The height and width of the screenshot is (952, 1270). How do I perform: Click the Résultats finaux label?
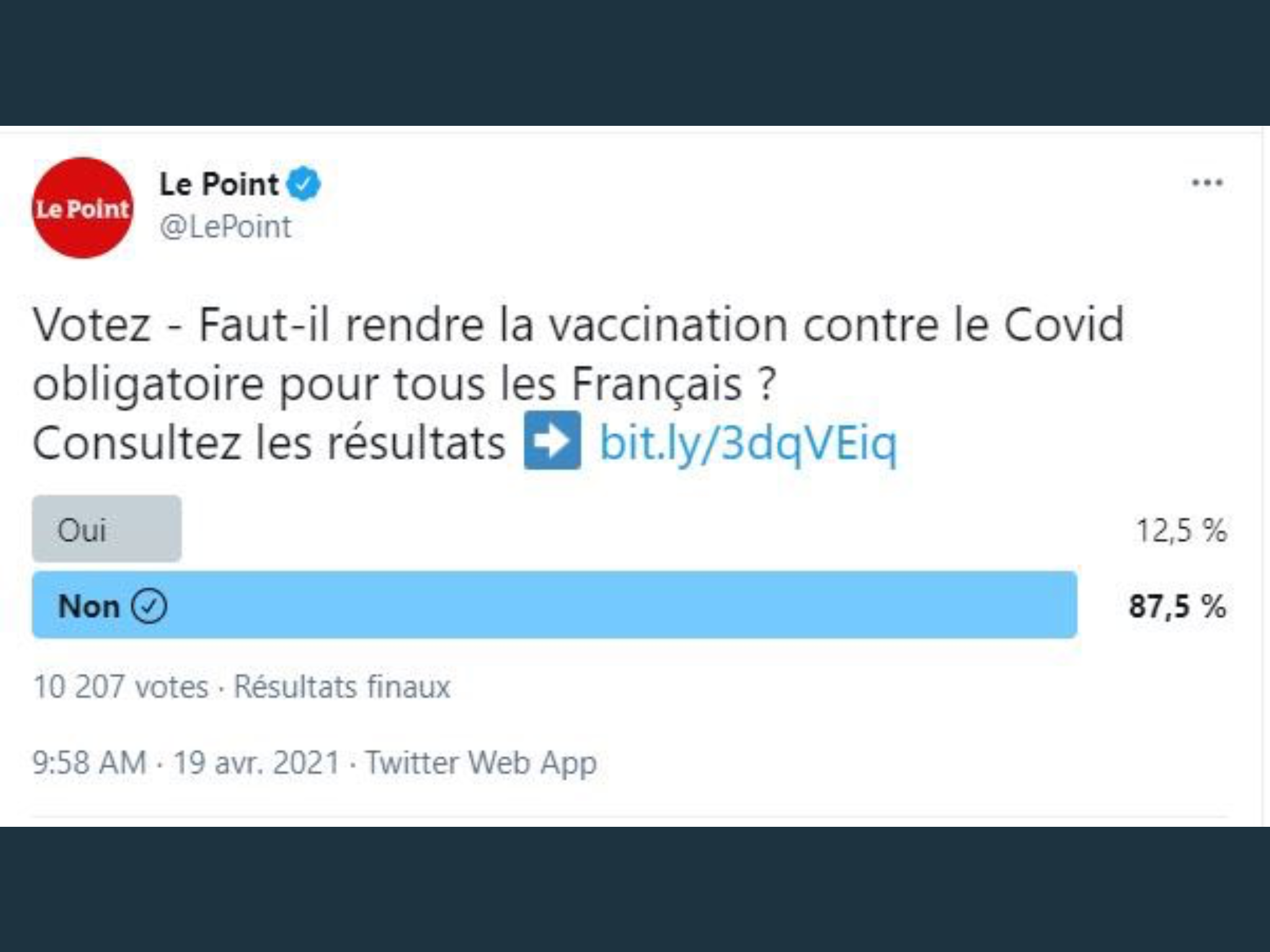[x=342, y=687]
